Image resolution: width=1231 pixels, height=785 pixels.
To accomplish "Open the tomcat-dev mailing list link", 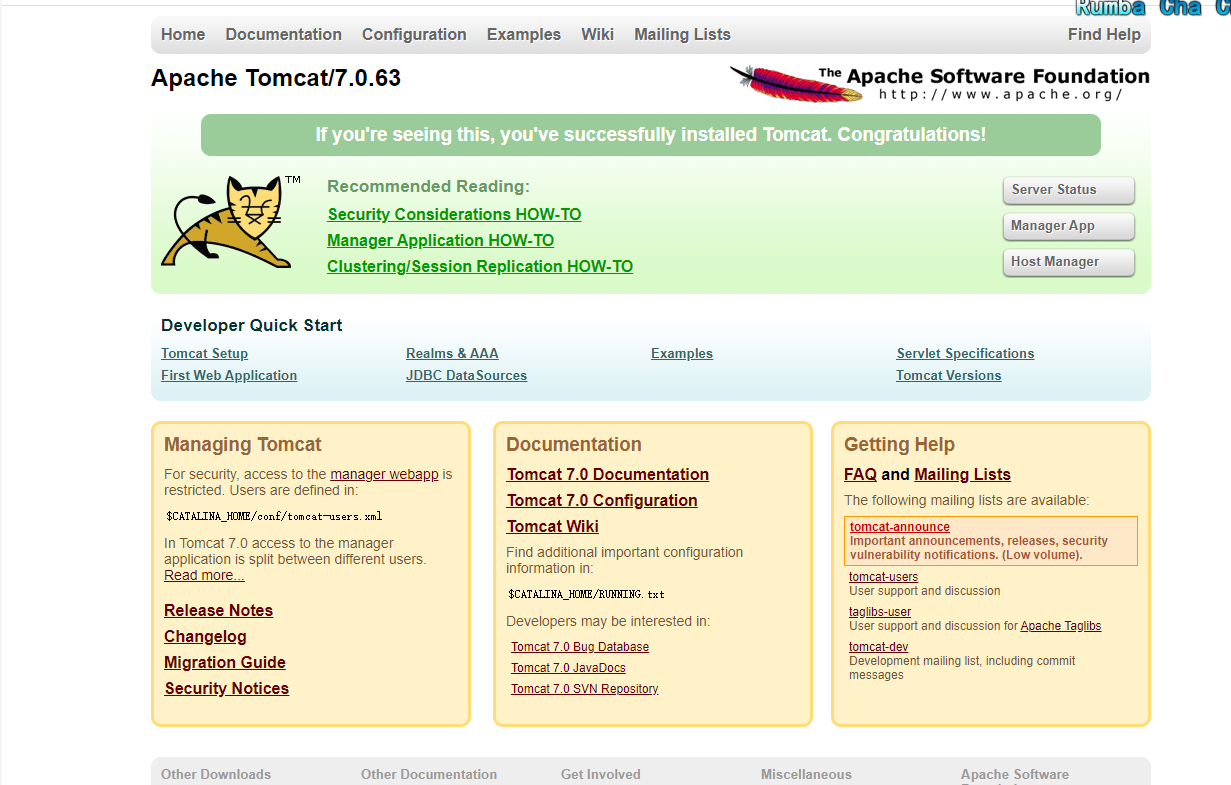I will tap(878, 647).
